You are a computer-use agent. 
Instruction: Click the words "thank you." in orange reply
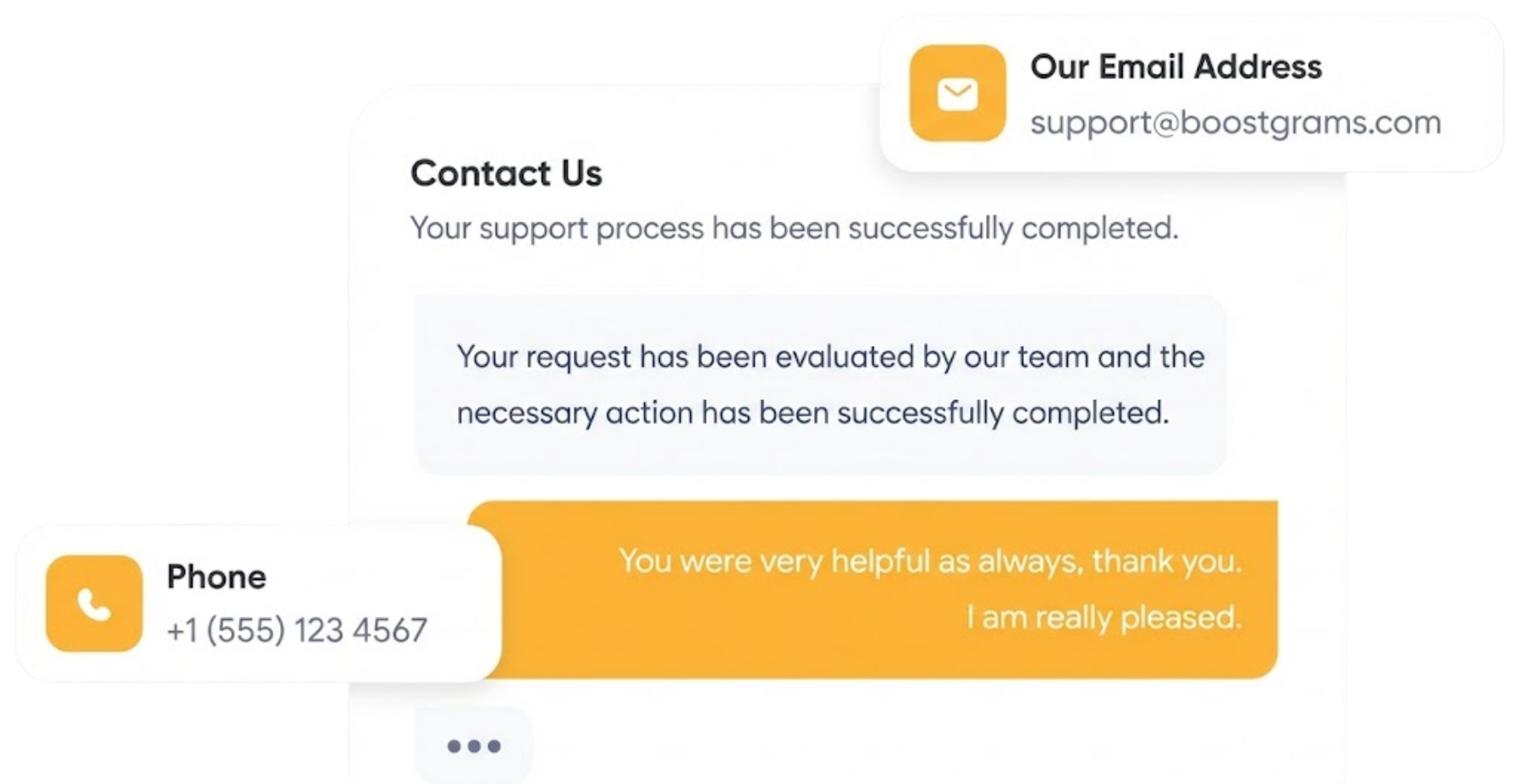1166,561
